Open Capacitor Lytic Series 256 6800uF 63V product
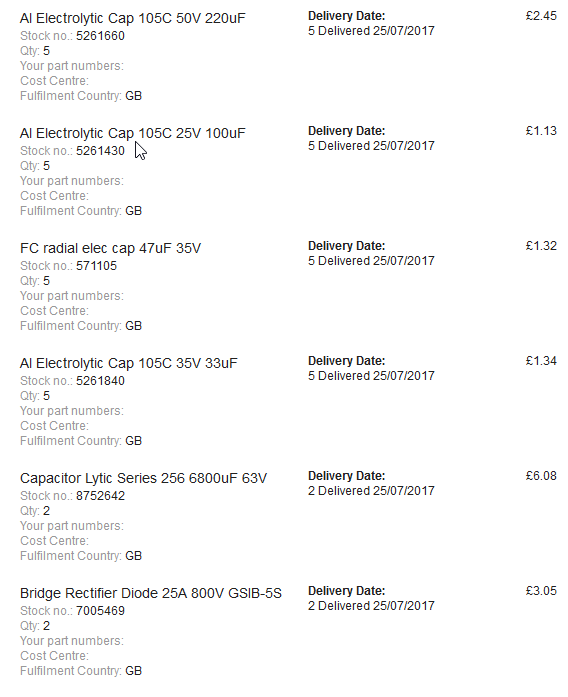 pyautogui.click(x=144, y=478)
